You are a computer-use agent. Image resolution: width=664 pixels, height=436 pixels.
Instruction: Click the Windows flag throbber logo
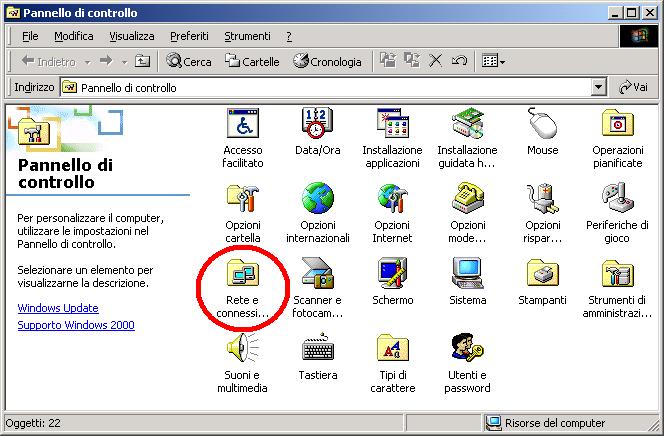click(x=639, y=36)
